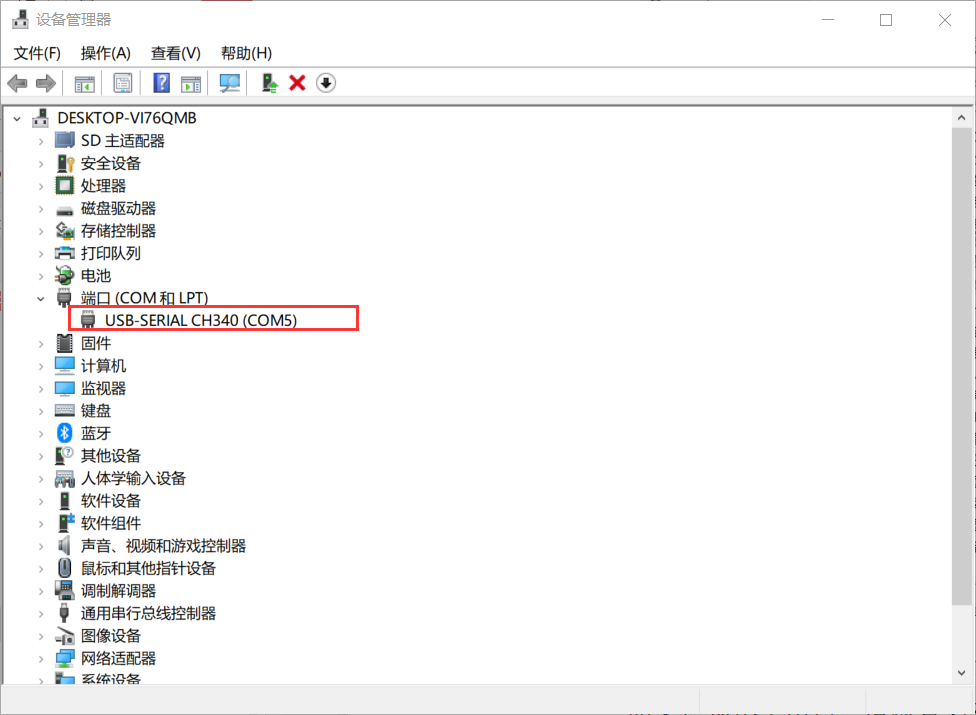Select the 蓝牙 device category
The image size is (976, 715).
click(96, 432)
